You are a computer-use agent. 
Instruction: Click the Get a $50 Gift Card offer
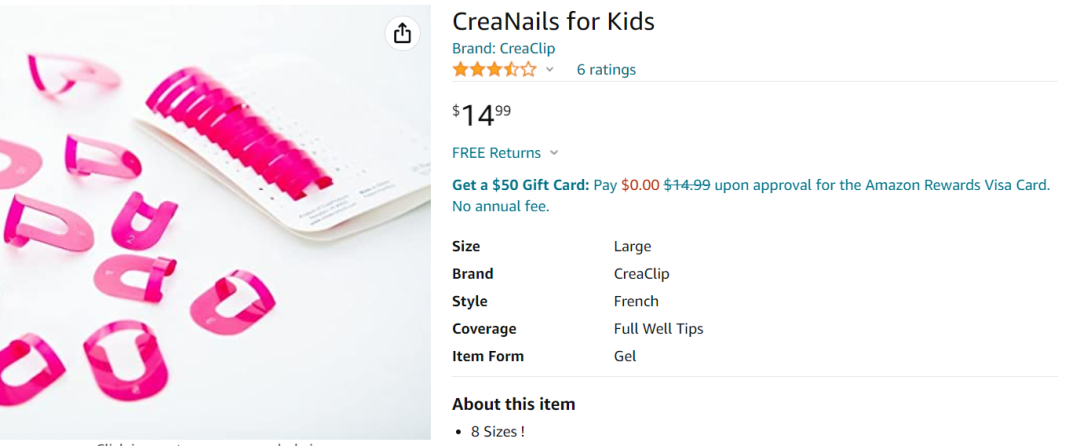520,185
